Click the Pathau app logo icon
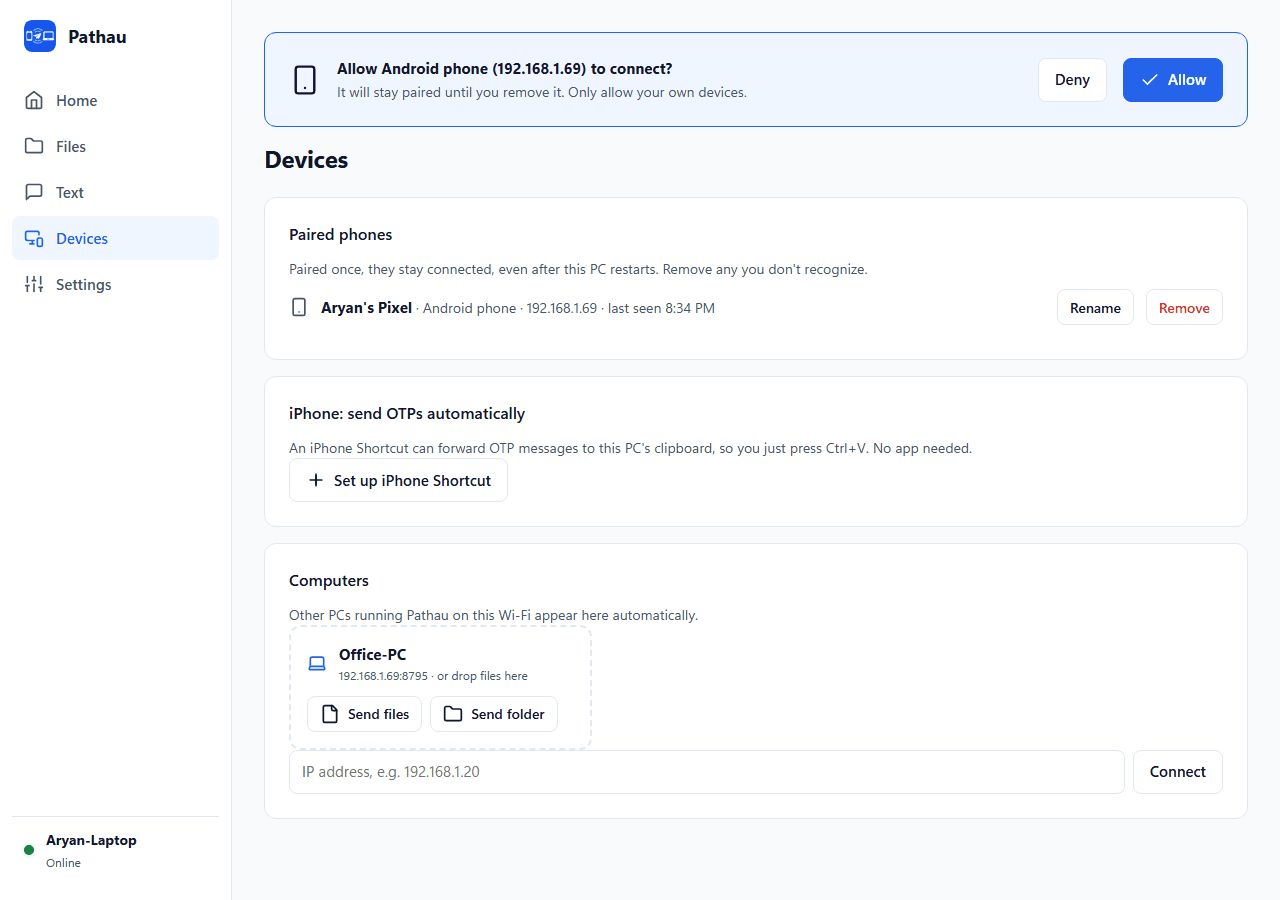The height and width of the screenshot is (900, 1280). click(x=40, y=37)
